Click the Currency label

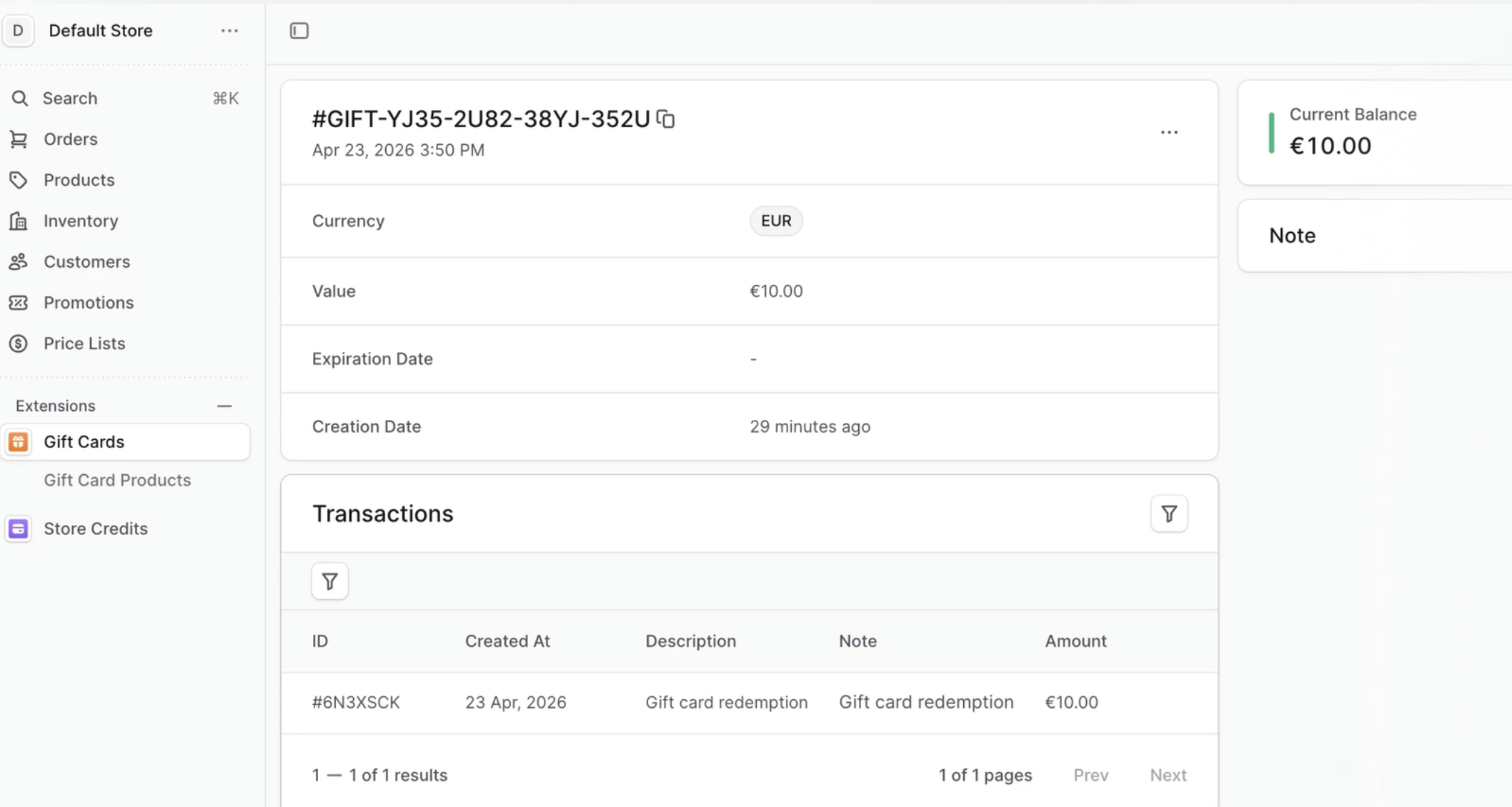point(348,221)
